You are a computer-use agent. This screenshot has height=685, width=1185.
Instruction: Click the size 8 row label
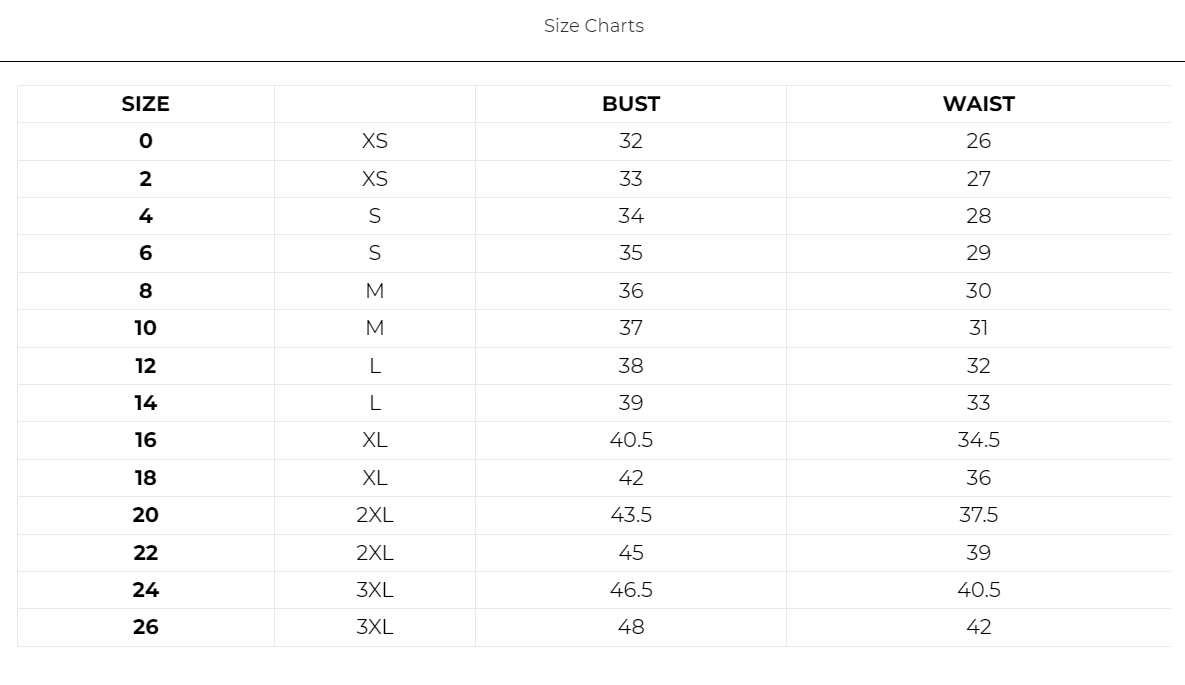(146, 291)
